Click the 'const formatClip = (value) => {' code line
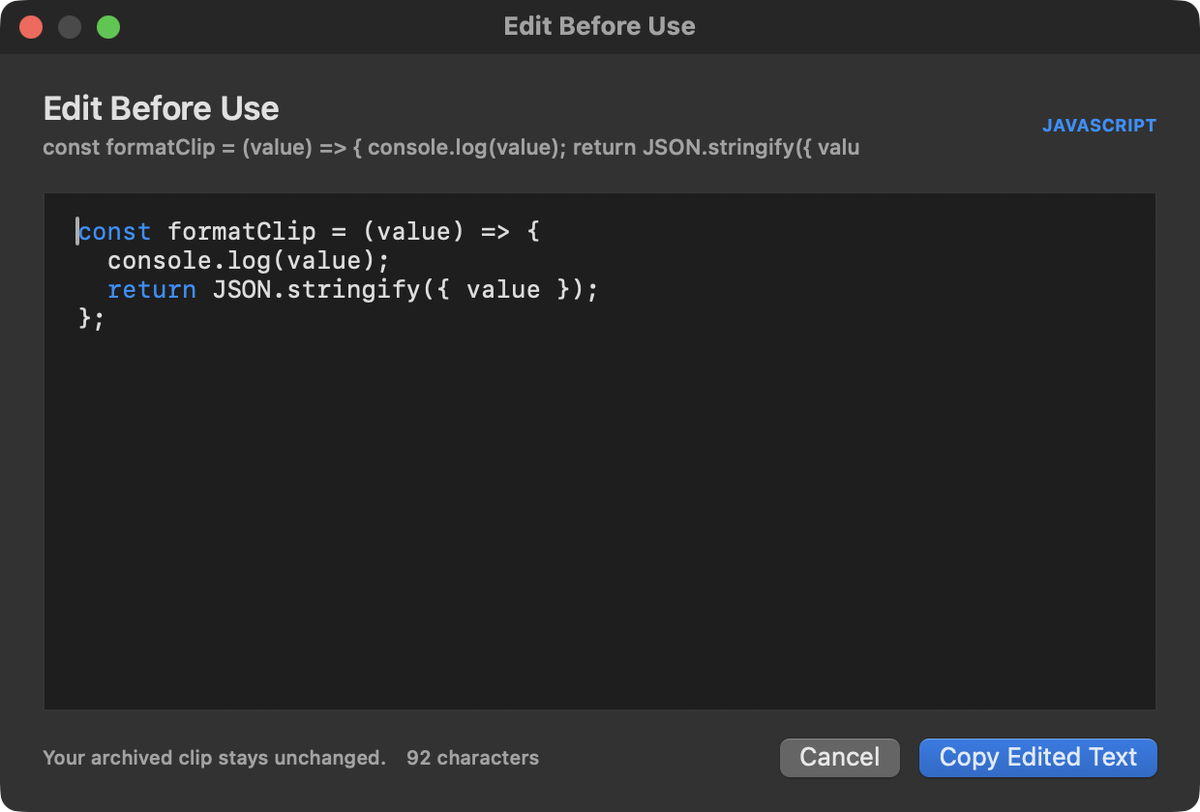1200x812 pixels. tap(309, 232)
